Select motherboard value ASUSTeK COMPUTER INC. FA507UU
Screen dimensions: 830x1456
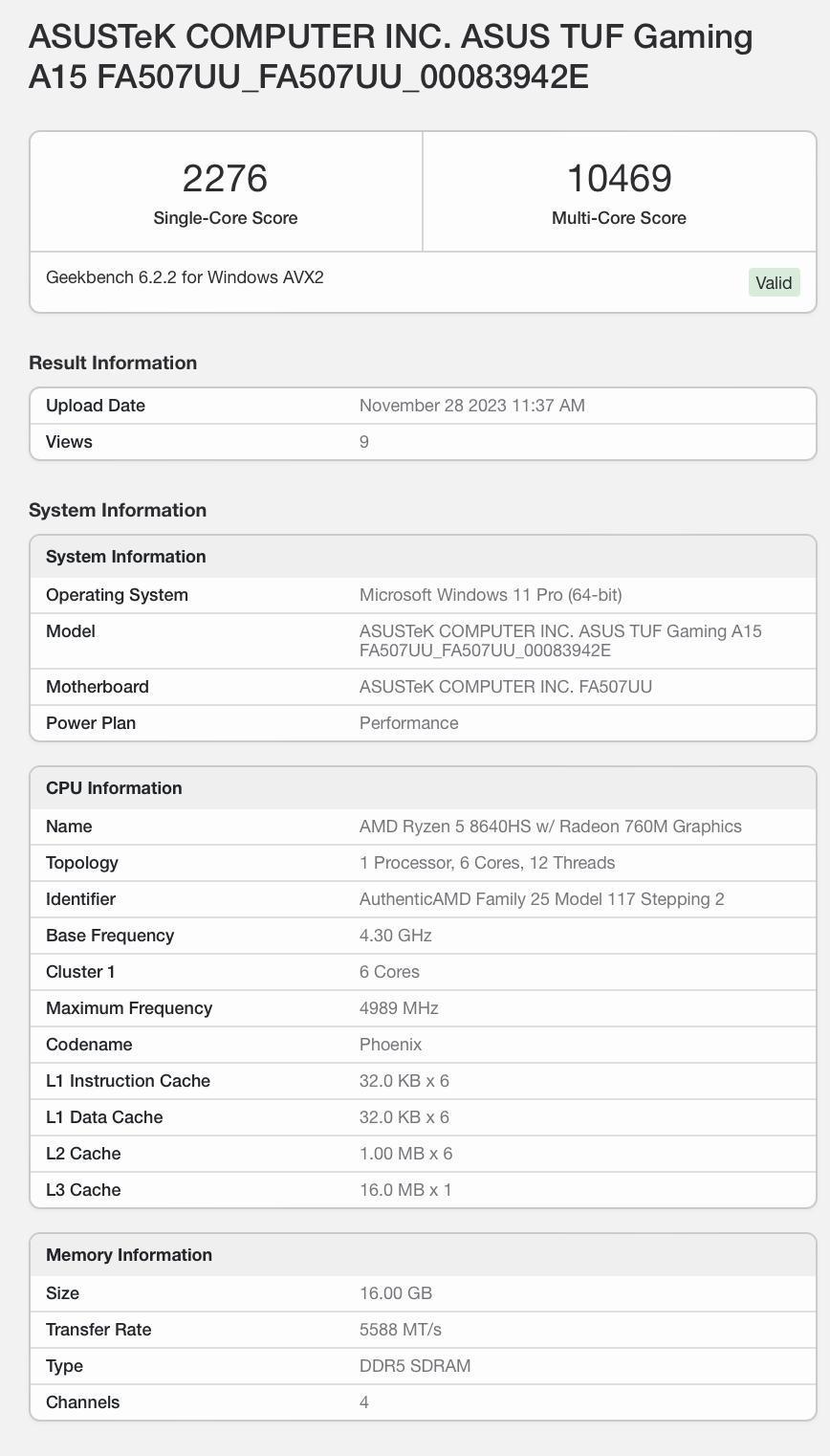pyautogui.click(x=506, y=687)
